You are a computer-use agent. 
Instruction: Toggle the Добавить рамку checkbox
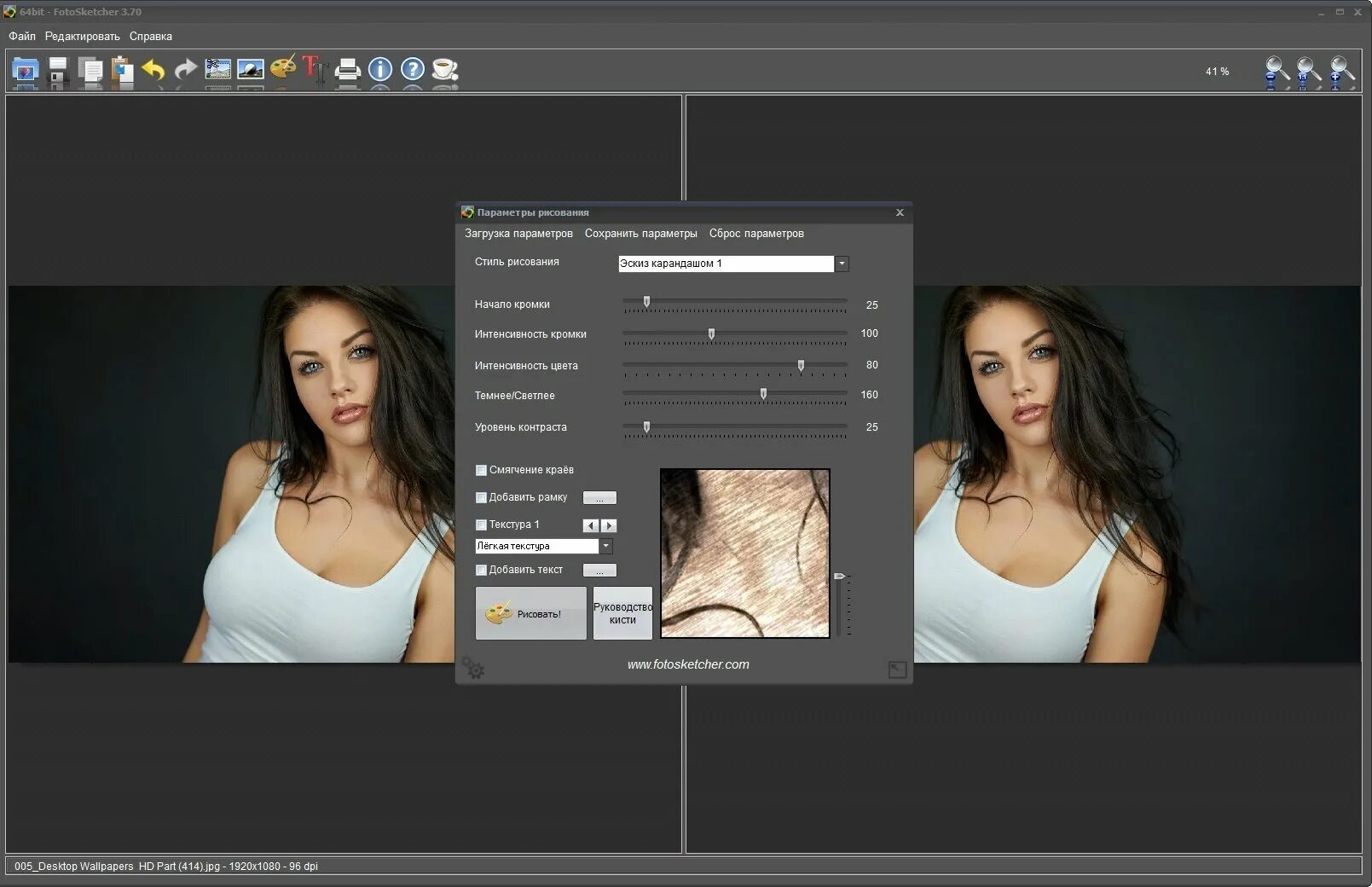481,497
